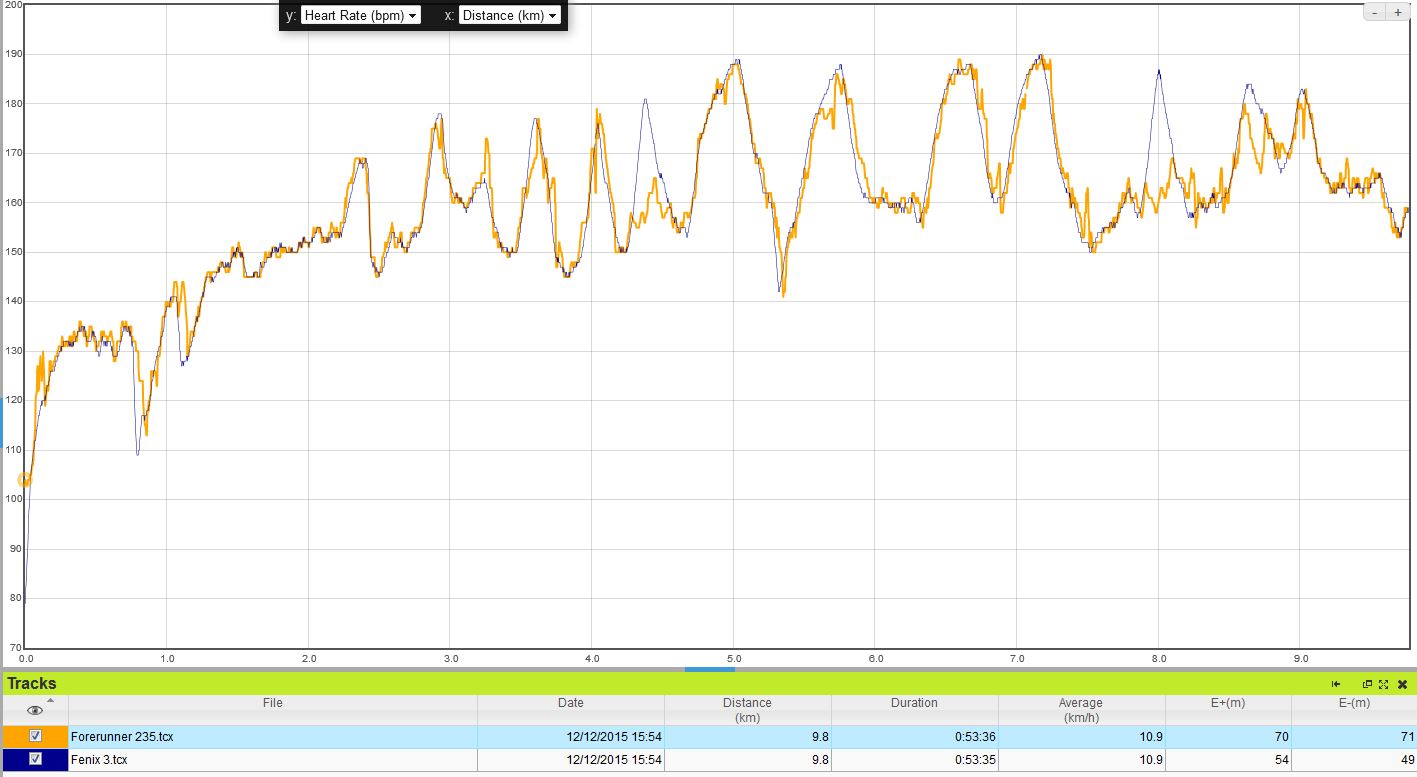1417x777 pixels.
Task: Zoom out the chart with minus button
Action: [1374, 13]
